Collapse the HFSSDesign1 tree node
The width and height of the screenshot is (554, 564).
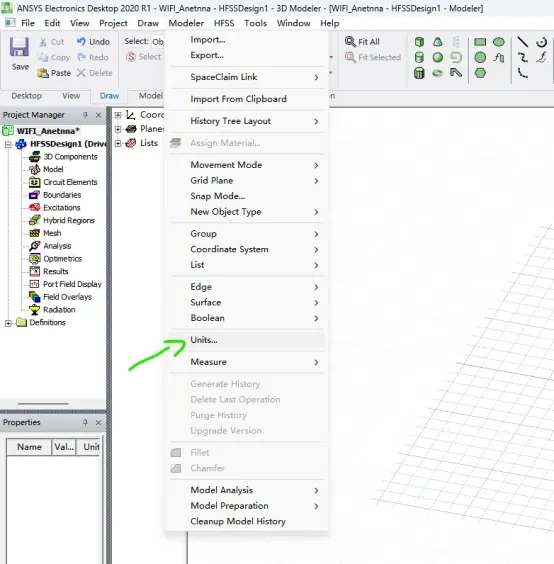8,144
